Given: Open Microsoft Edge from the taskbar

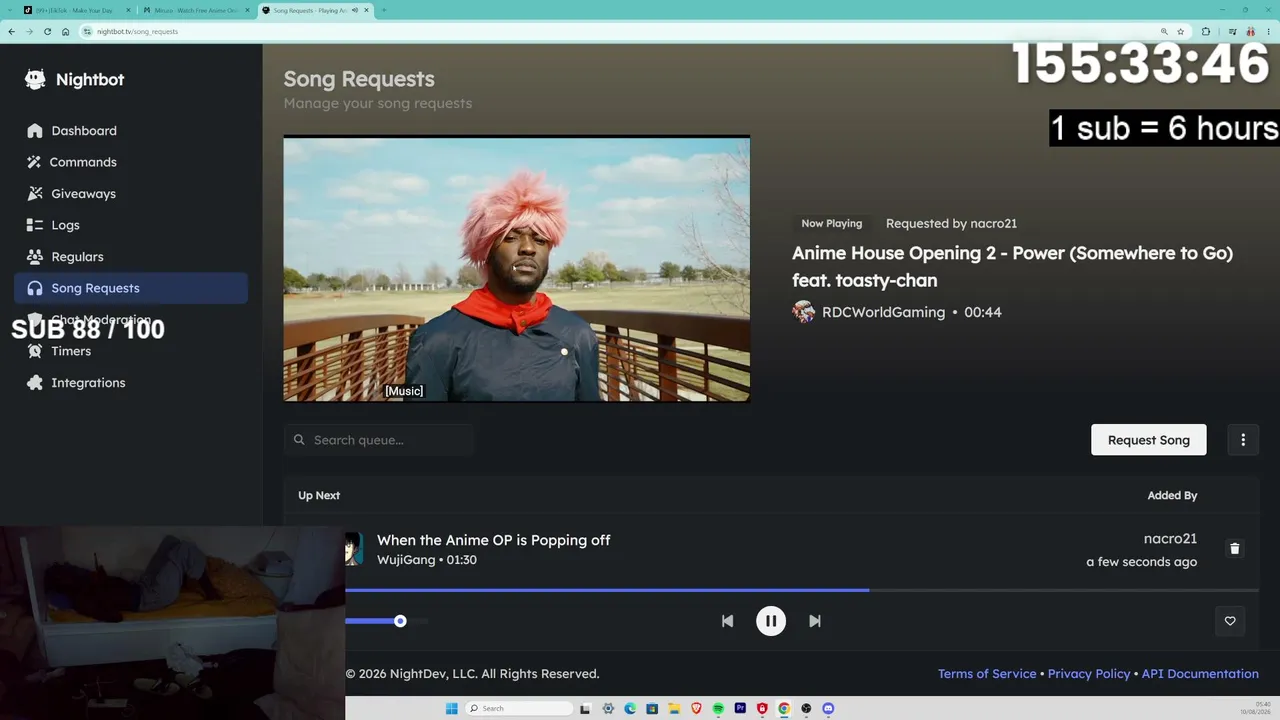Looking at the screenshot, I should (x=630, y=708).
